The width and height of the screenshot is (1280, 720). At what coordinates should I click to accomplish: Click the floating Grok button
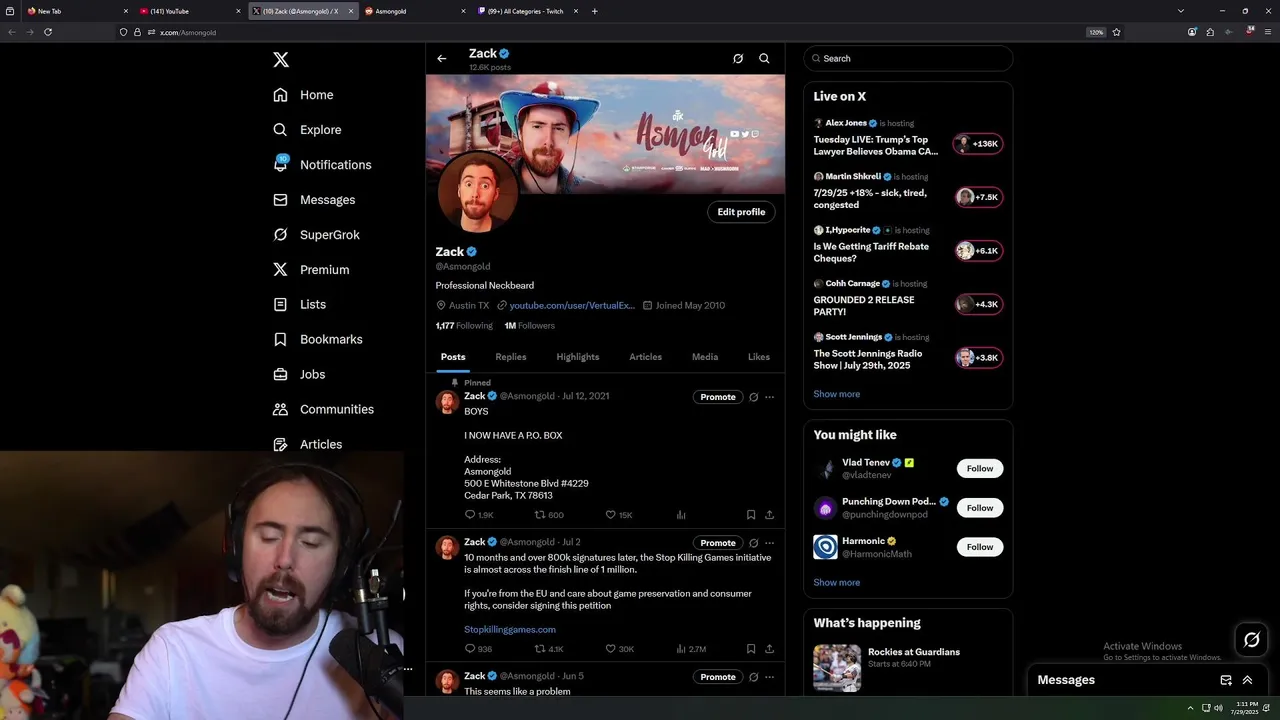coord(1251,640)
